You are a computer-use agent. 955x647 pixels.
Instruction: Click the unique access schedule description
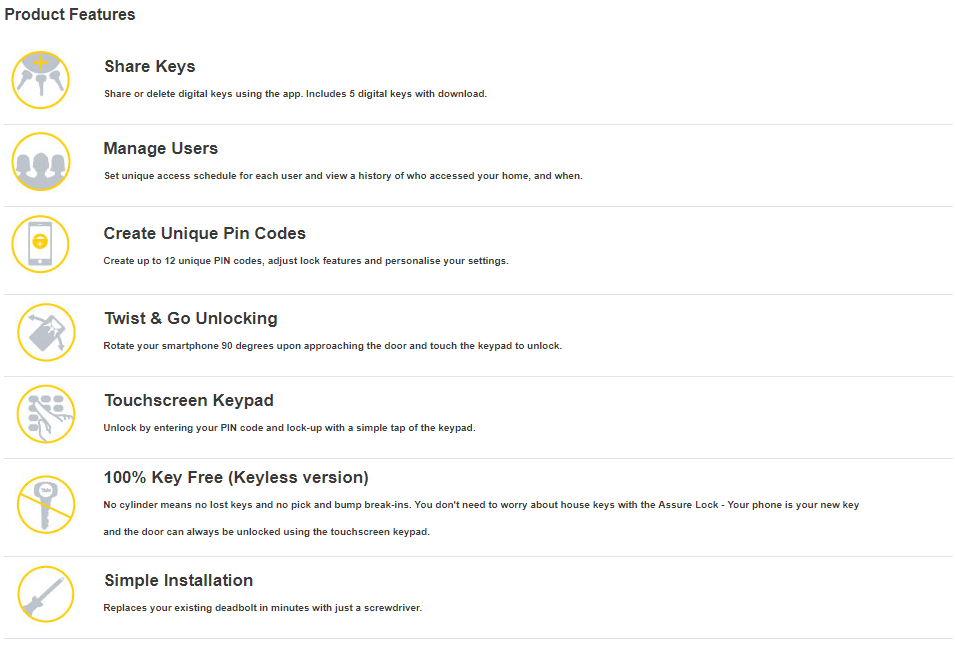343,176
